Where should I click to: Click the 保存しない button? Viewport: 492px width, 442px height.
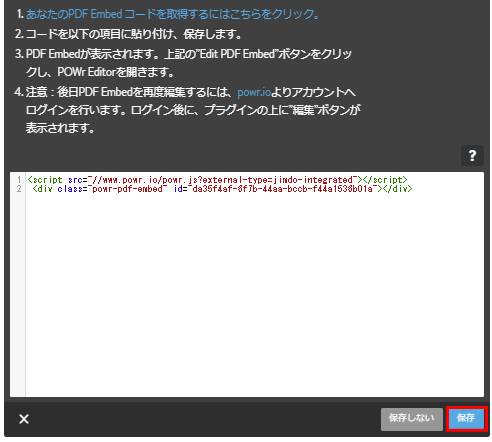(x=412, y=419)
